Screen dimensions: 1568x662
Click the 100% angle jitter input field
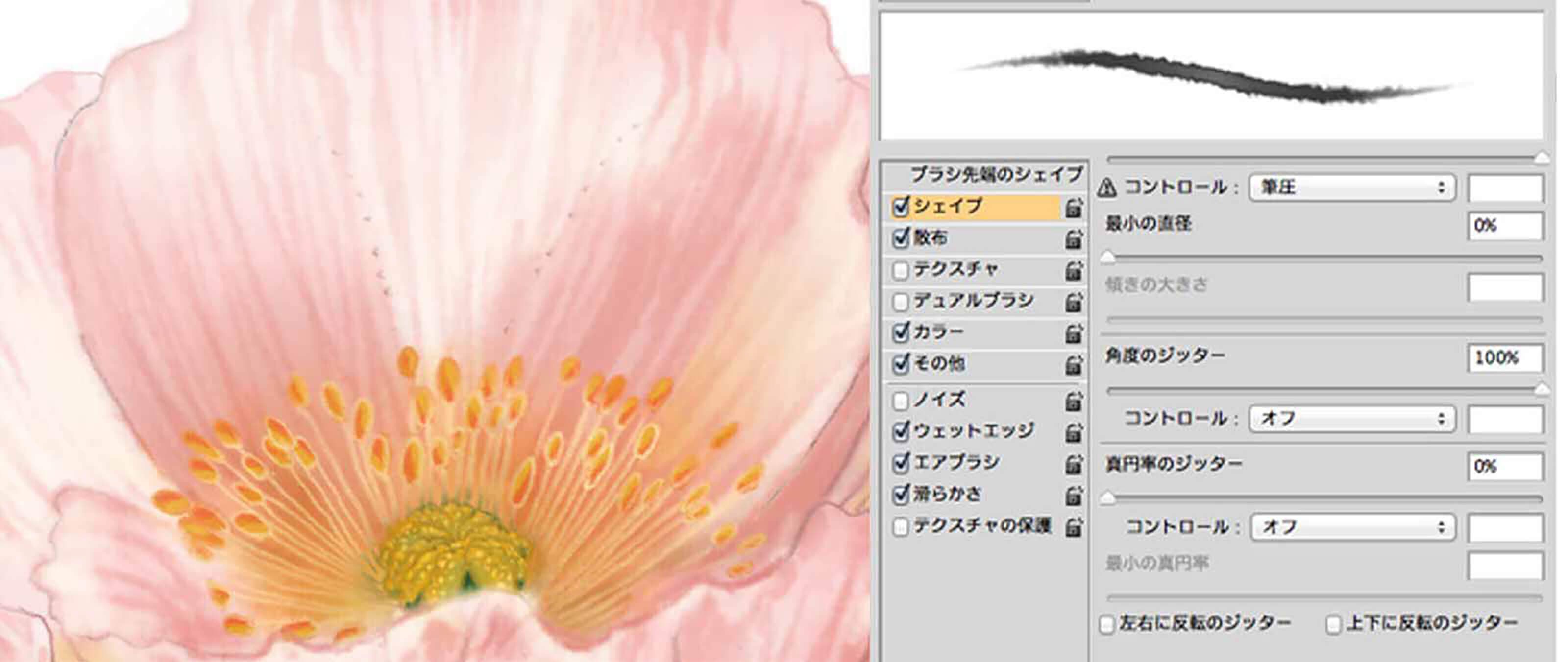(x=1504, y=359)
